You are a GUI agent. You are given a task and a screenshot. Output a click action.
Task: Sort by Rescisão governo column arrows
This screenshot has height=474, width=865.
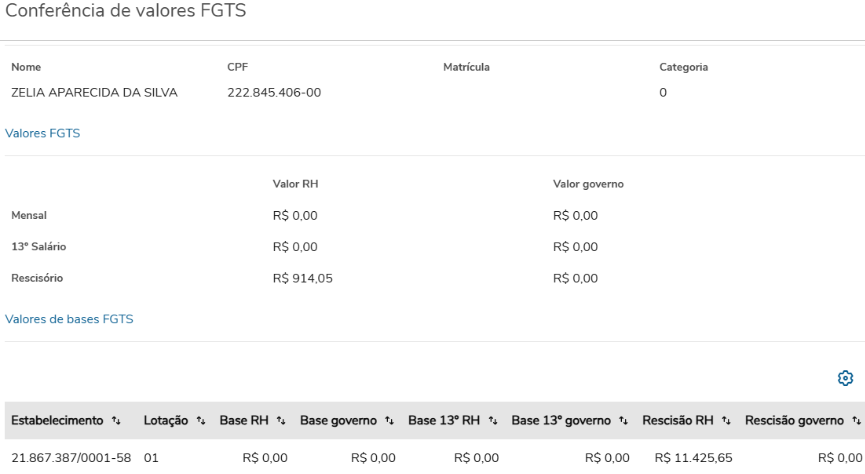[856, 421]
